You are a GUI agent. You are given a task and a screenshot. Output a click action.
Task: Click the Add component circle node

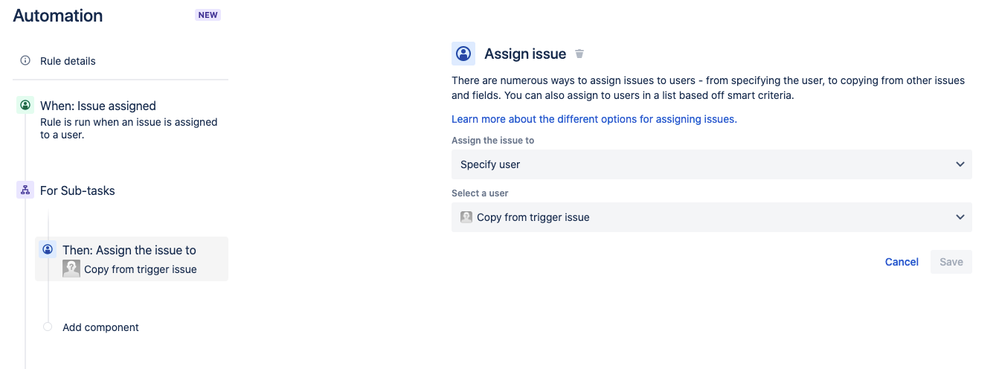[x=47, y=327]
